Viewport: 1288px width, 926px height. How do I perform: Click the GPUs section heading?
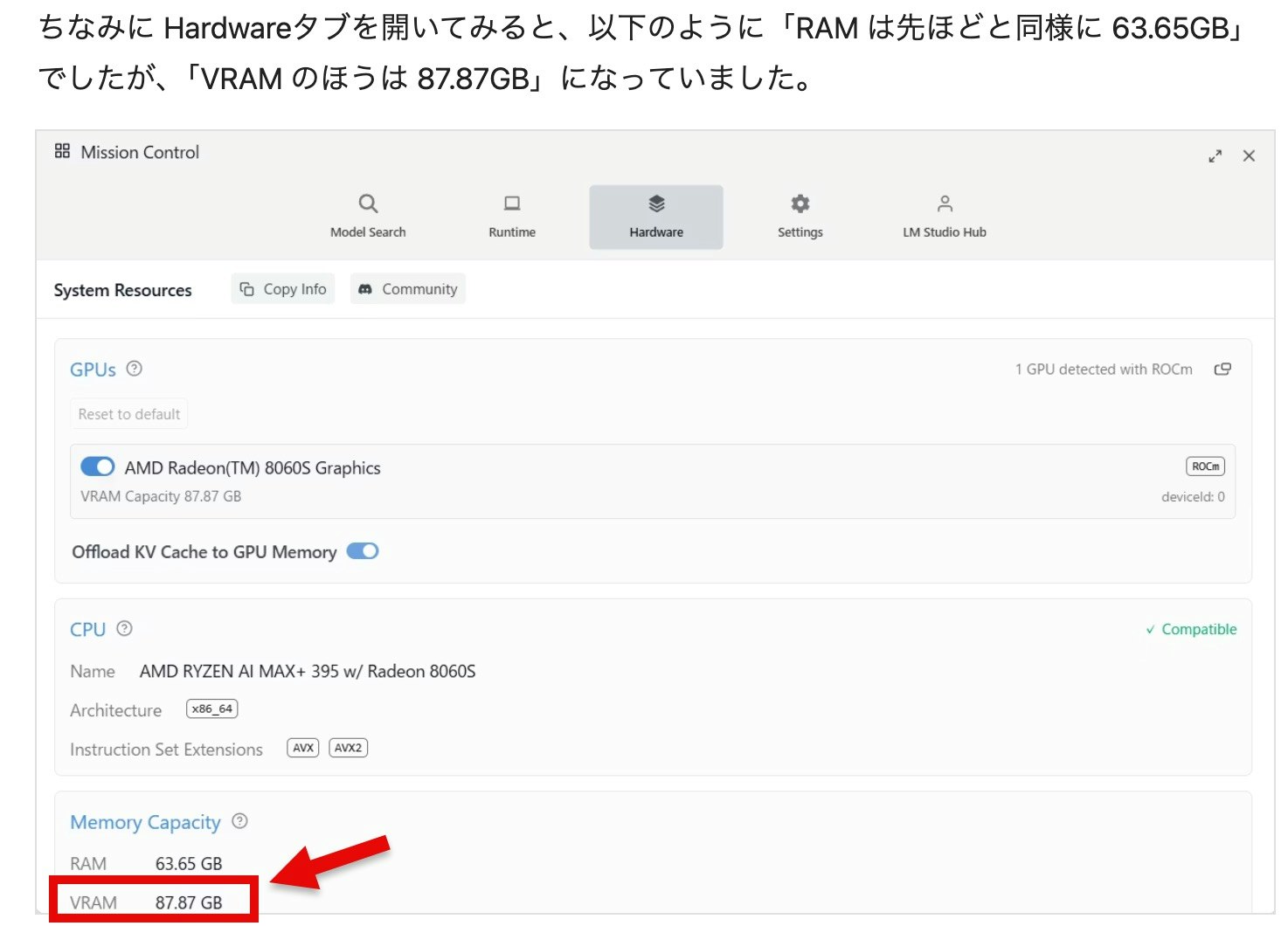coord(93,370)
